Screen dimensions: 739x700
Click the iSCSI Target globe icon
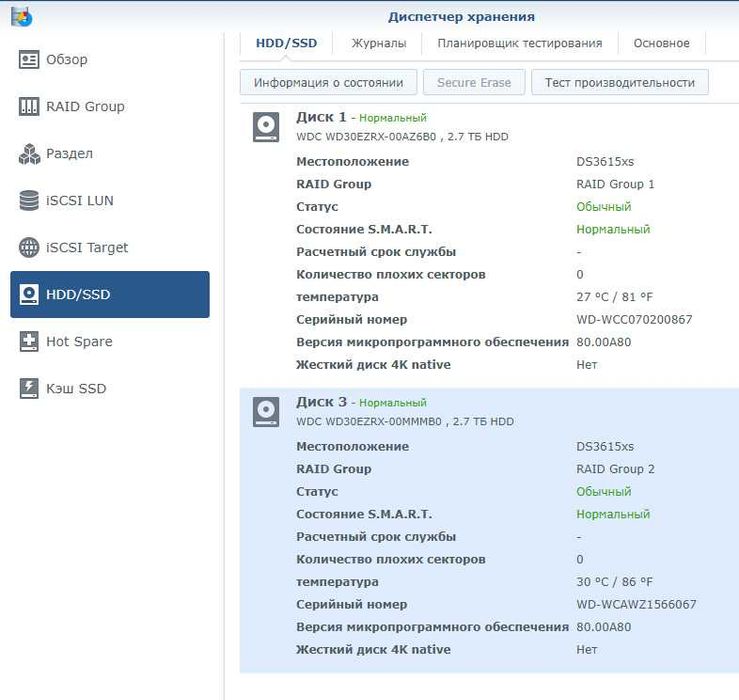coord(29,247)
